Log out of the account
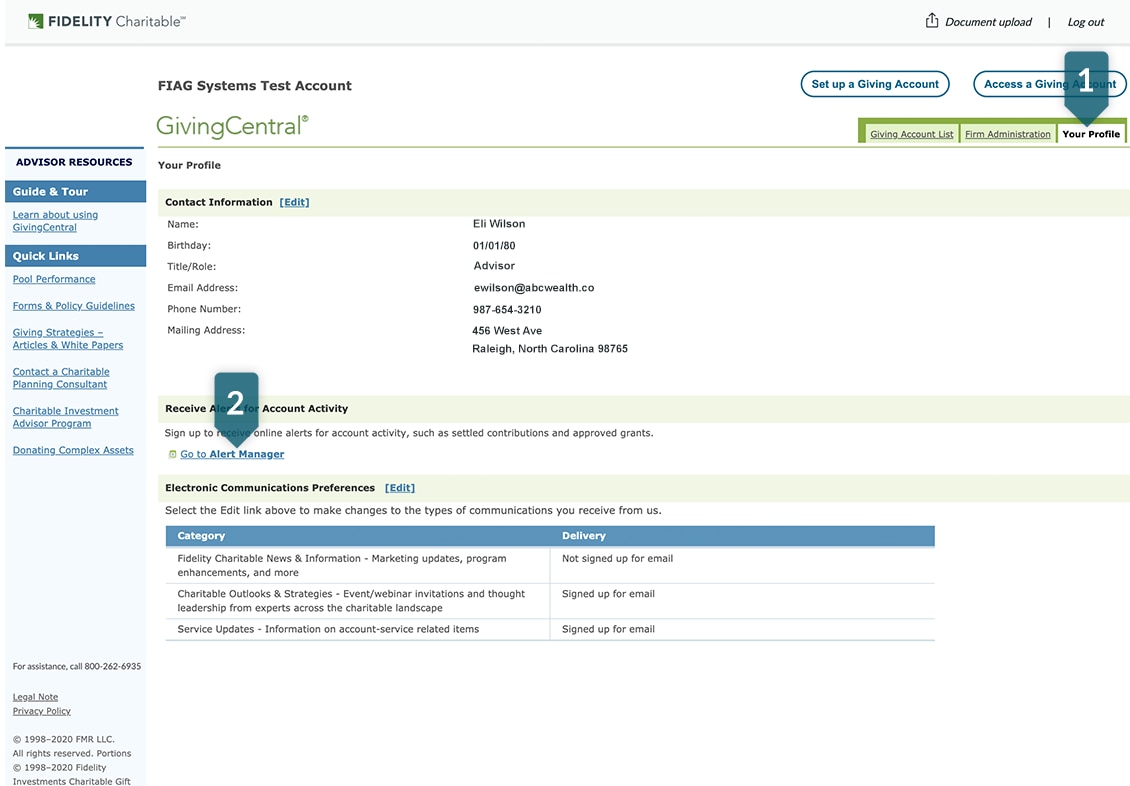Image resolution: width=1130 pixels, height=786 pixels. pos(1085,22)
